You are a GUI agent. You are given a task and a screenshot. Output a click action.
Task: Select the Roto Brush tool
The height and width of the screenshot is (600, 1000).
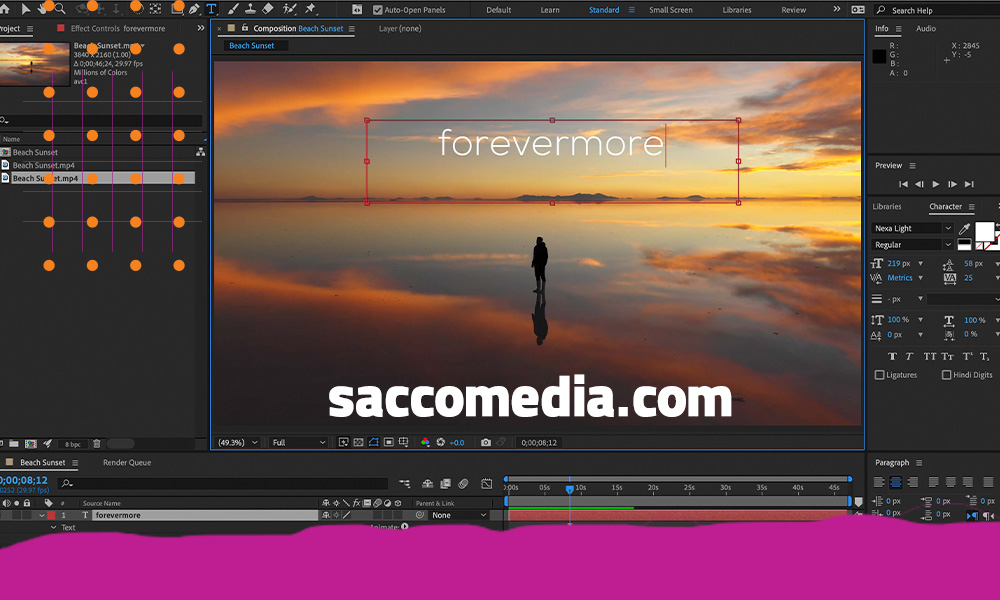click(290, 9)
